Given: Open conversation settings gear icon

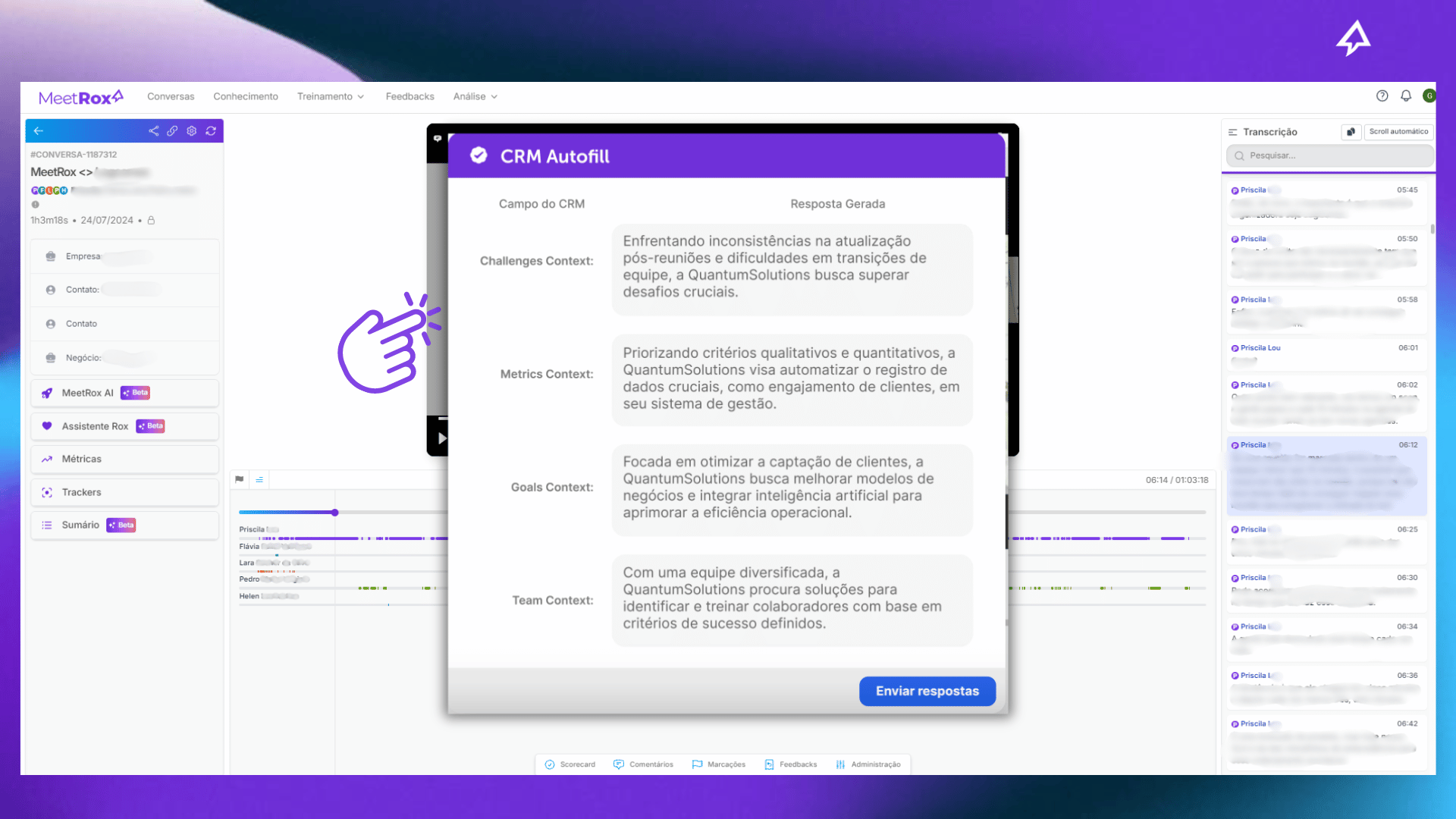Looking at the screenshot, I should click(x=192, y=130).
